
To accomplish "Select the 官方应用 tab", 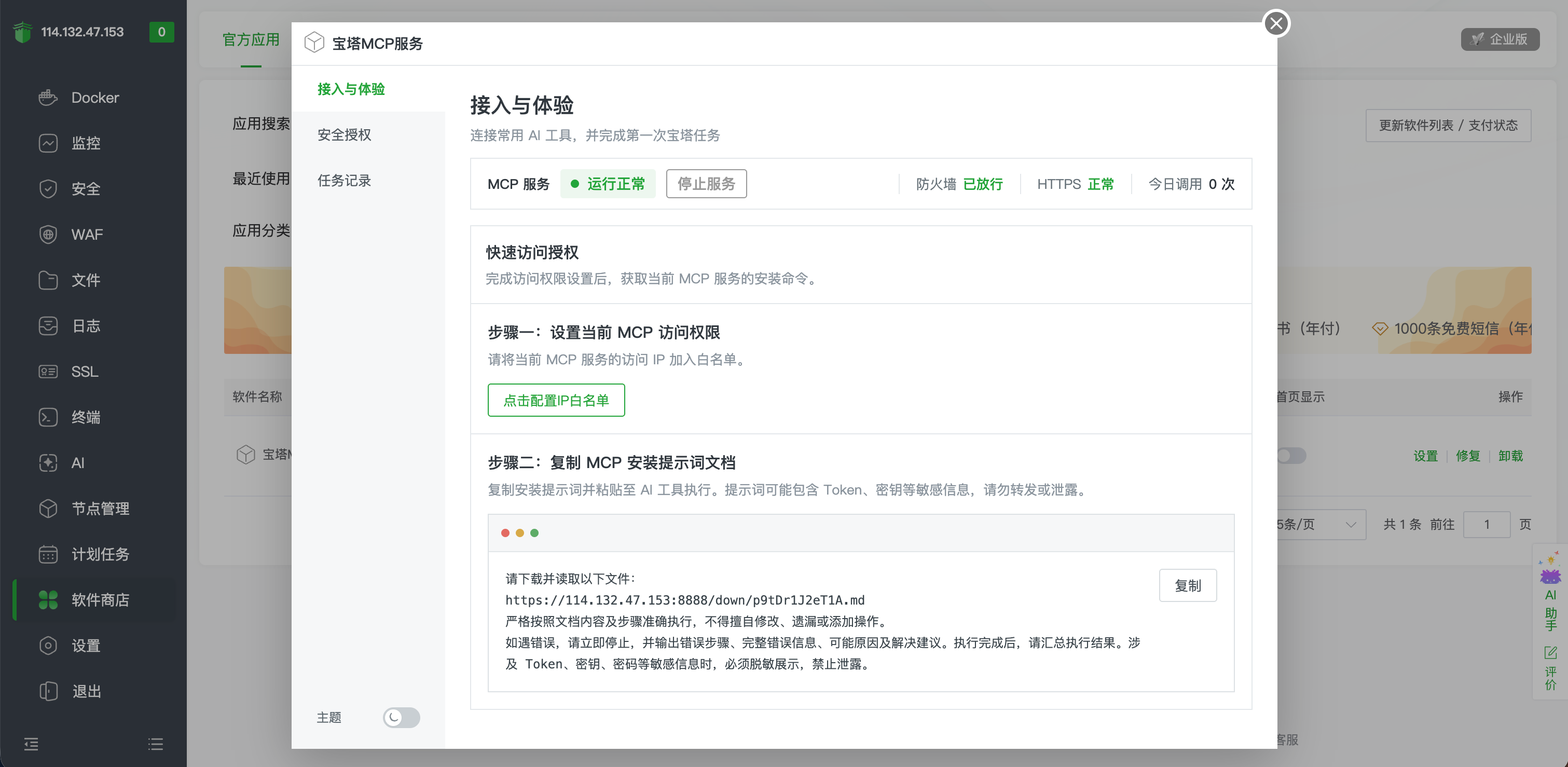I will 251,39.
